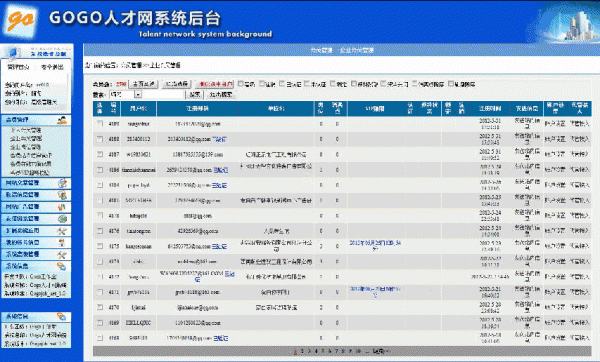Image resolution: width=600 pixels, height=362 pixels.
Task: Open the enterprise member management tab in the top bar
Action: point(357,50)
